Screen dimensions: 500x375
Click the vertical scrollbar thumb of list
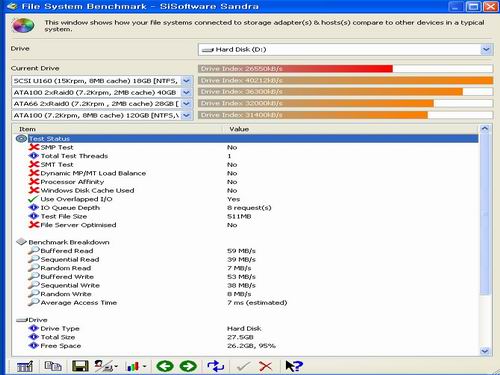(x=485, y=214)
